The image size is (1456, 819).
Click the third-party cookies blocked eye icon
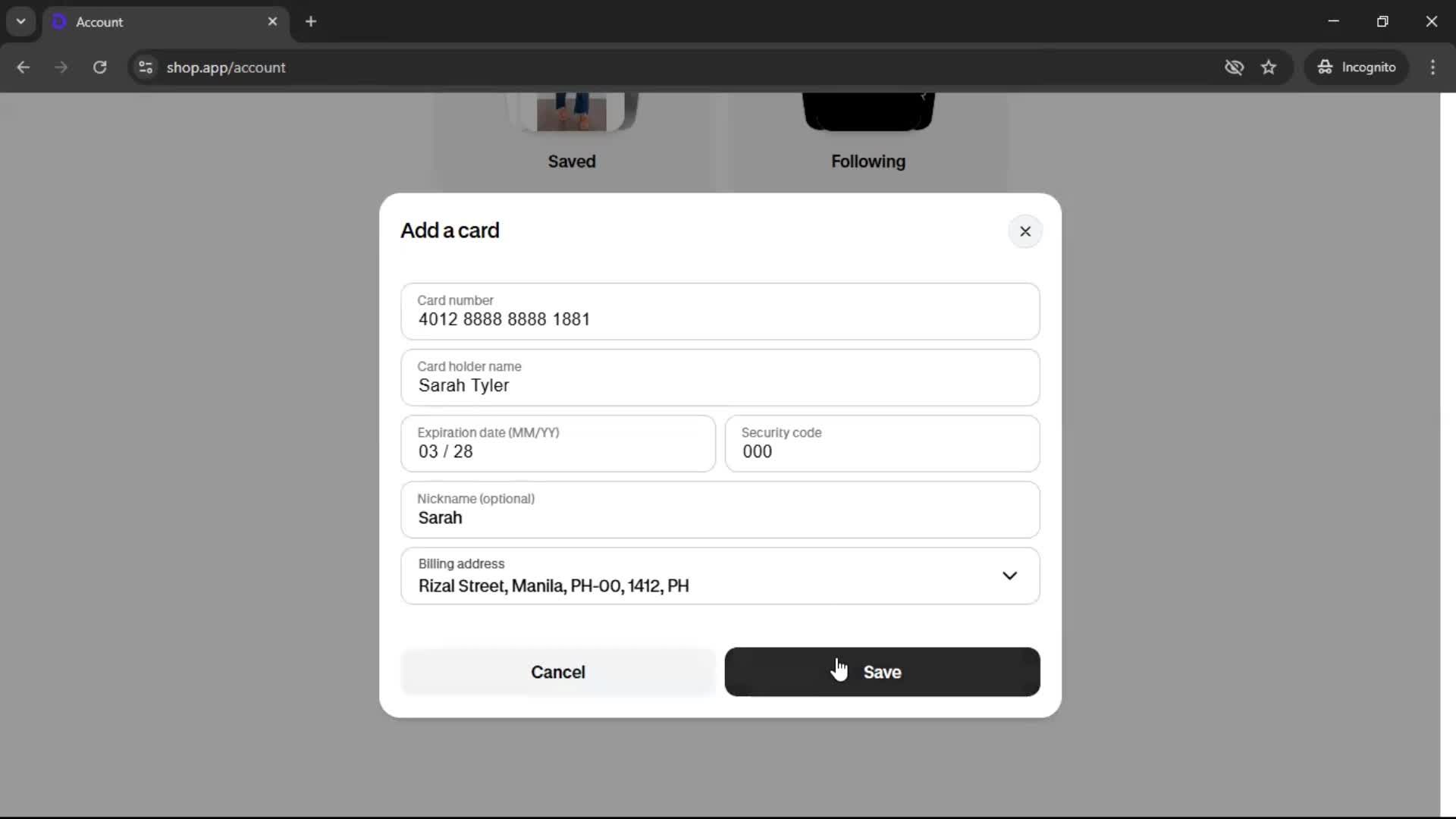(1234, 67)
